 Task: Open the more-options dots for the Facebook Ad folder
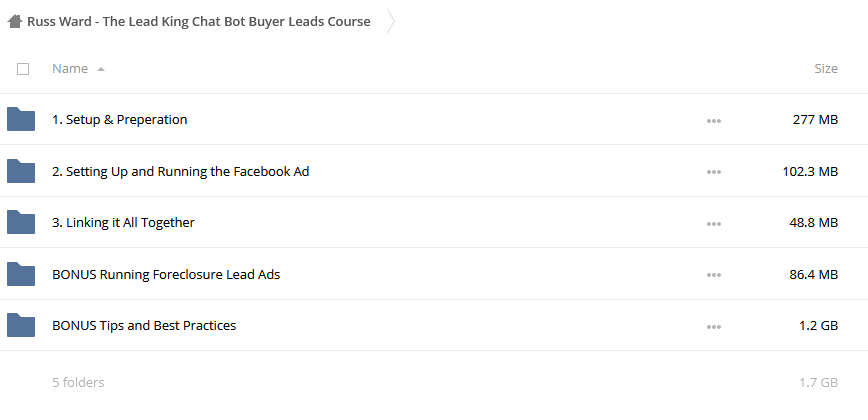pyautogui.click(x=714, y=172)
